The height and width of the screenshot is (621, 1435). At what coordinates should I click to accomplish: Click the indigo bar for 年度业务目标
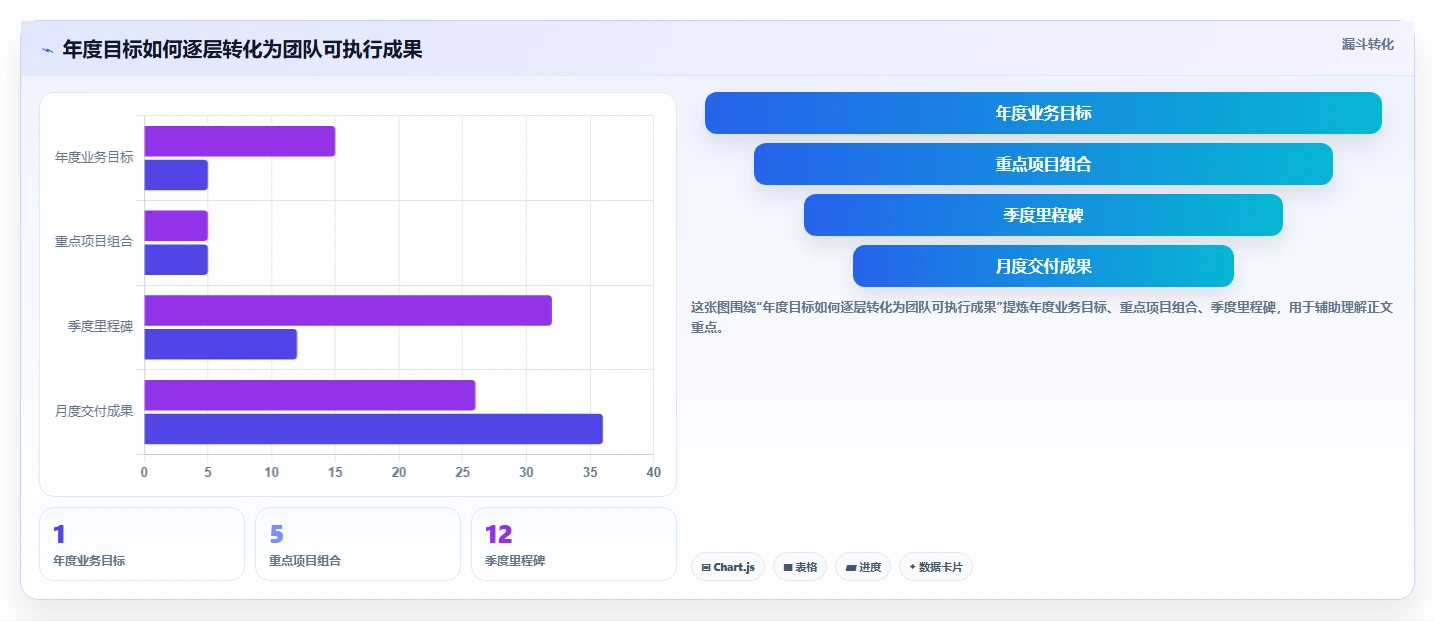(176, 175)
